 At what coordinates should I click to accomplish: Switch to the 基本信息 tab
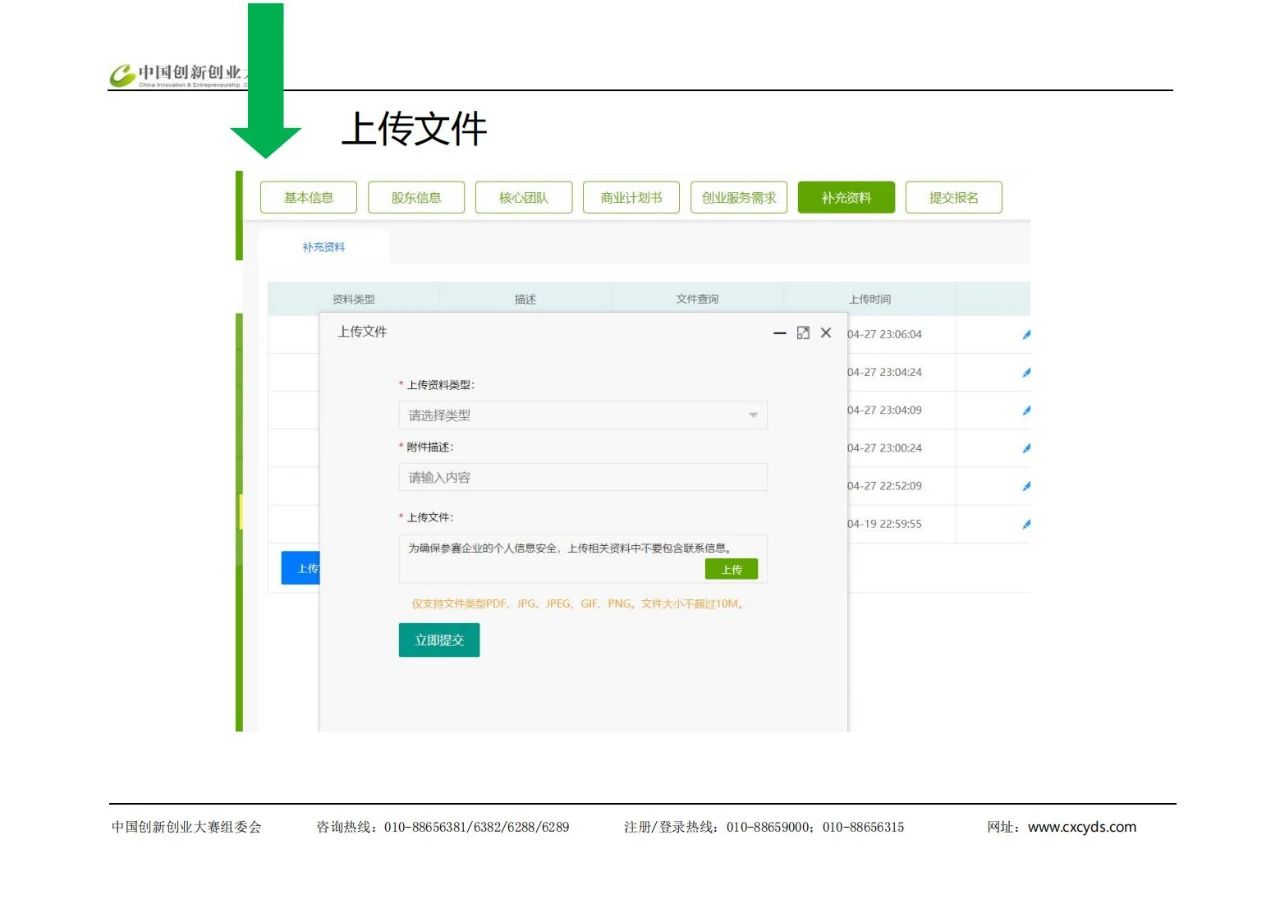click(308, 198)
